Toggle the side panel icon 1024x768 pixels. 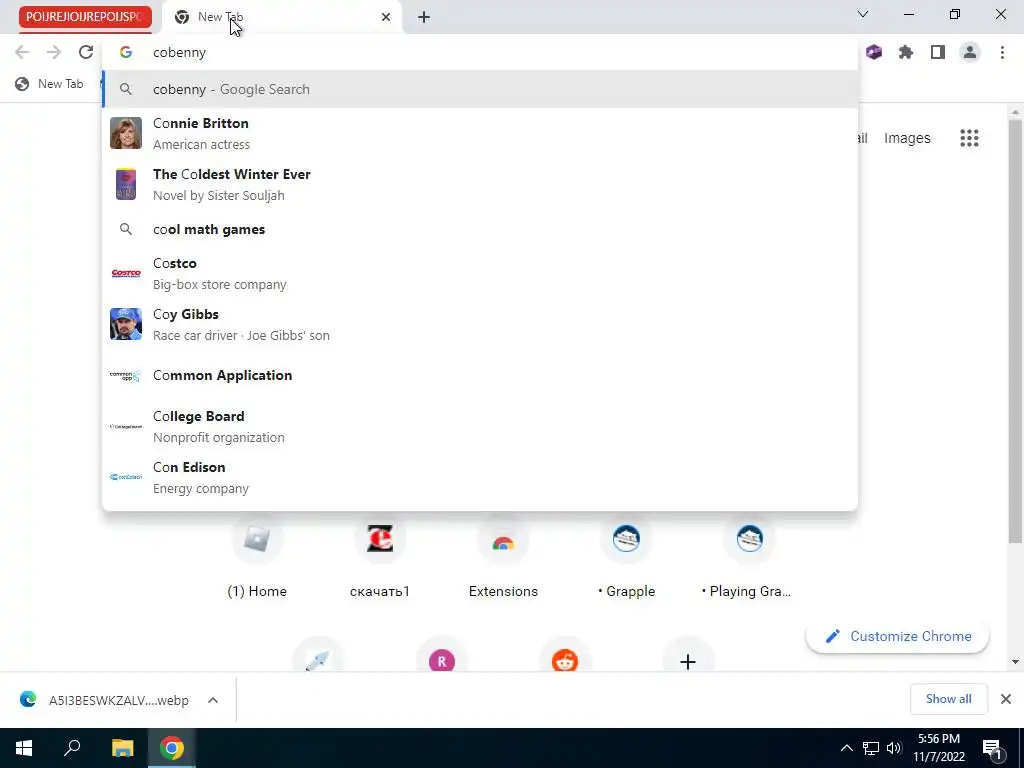(x=938, y=52)
